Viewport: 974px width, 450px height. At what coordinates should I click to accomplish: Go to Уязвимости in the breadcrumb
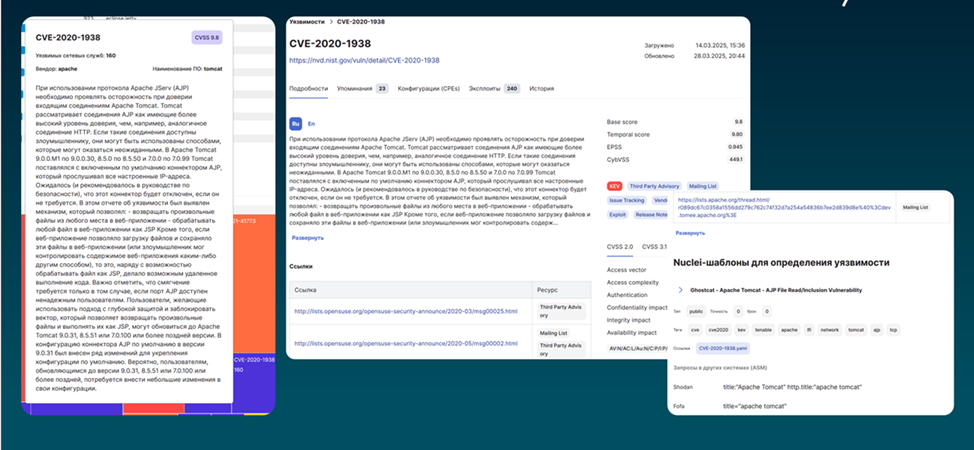[x=307, y=22]
